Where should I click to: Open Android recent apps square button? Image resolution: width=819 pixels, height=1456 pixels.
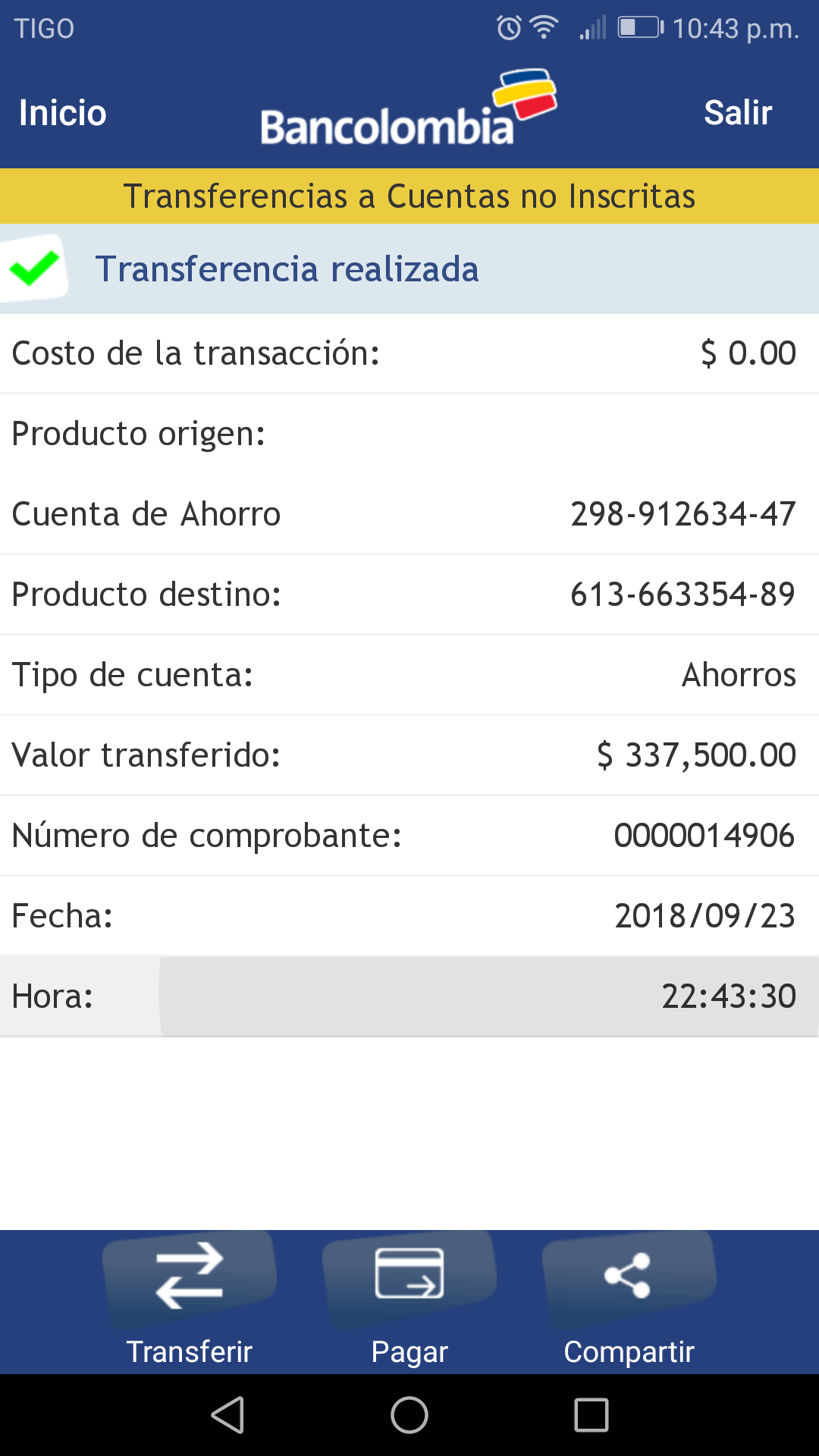tap(591, 1415)
